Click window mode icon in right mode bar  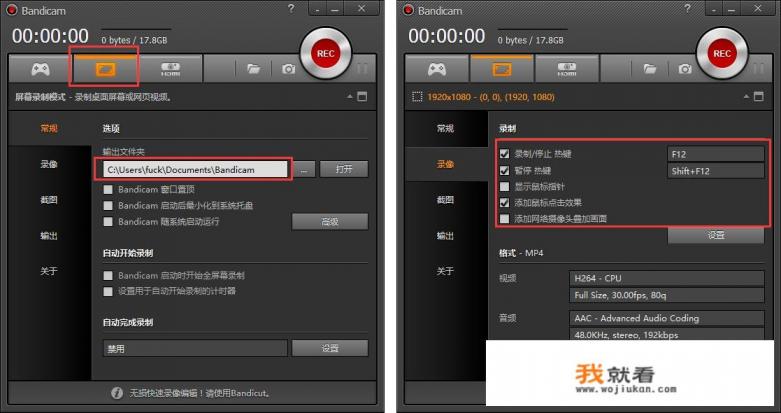(759, 97)
